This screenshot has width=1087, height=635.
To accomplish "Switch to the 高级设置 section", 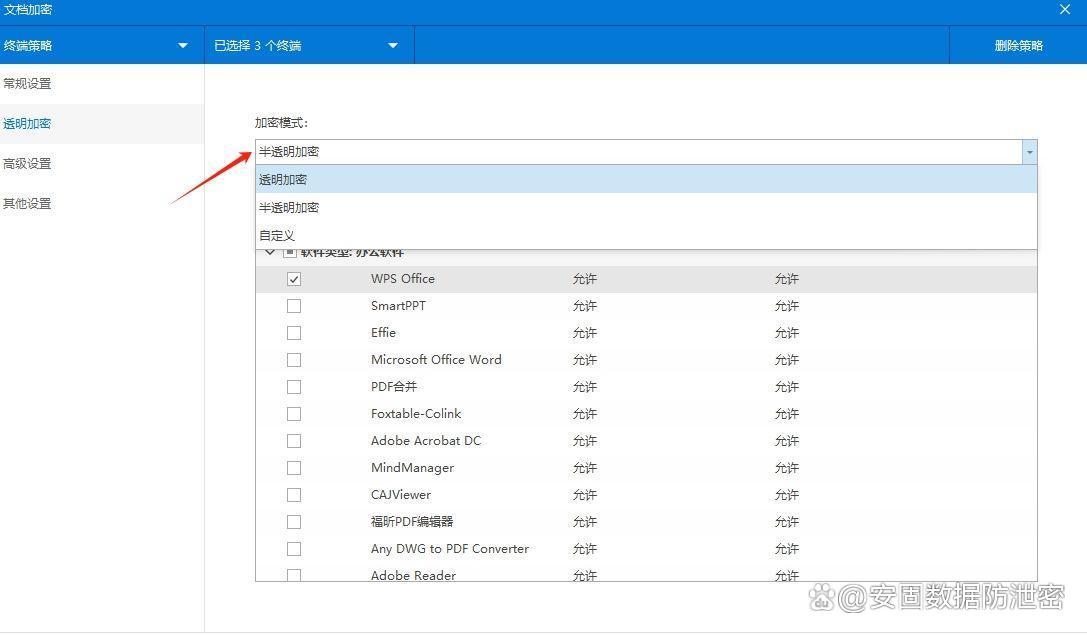I will click(x=28, y=164).
